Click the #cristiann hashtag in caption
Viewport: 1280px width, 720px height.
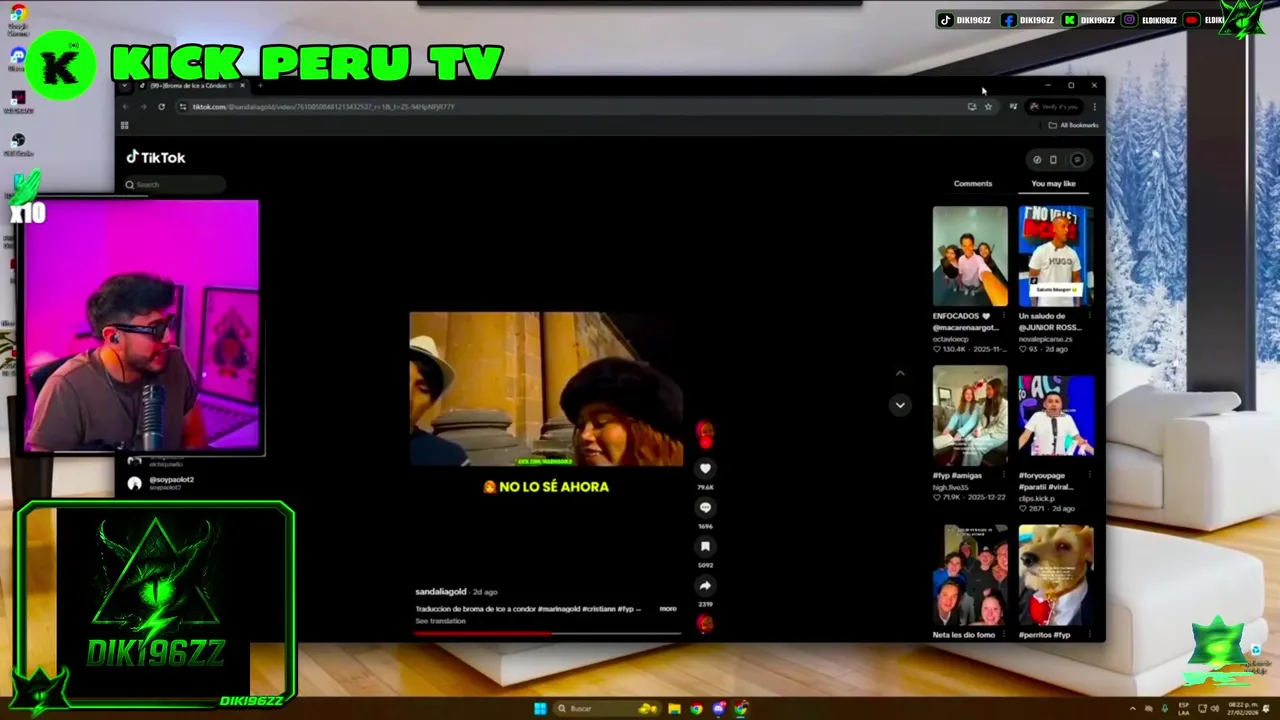[x=599, y=608]
